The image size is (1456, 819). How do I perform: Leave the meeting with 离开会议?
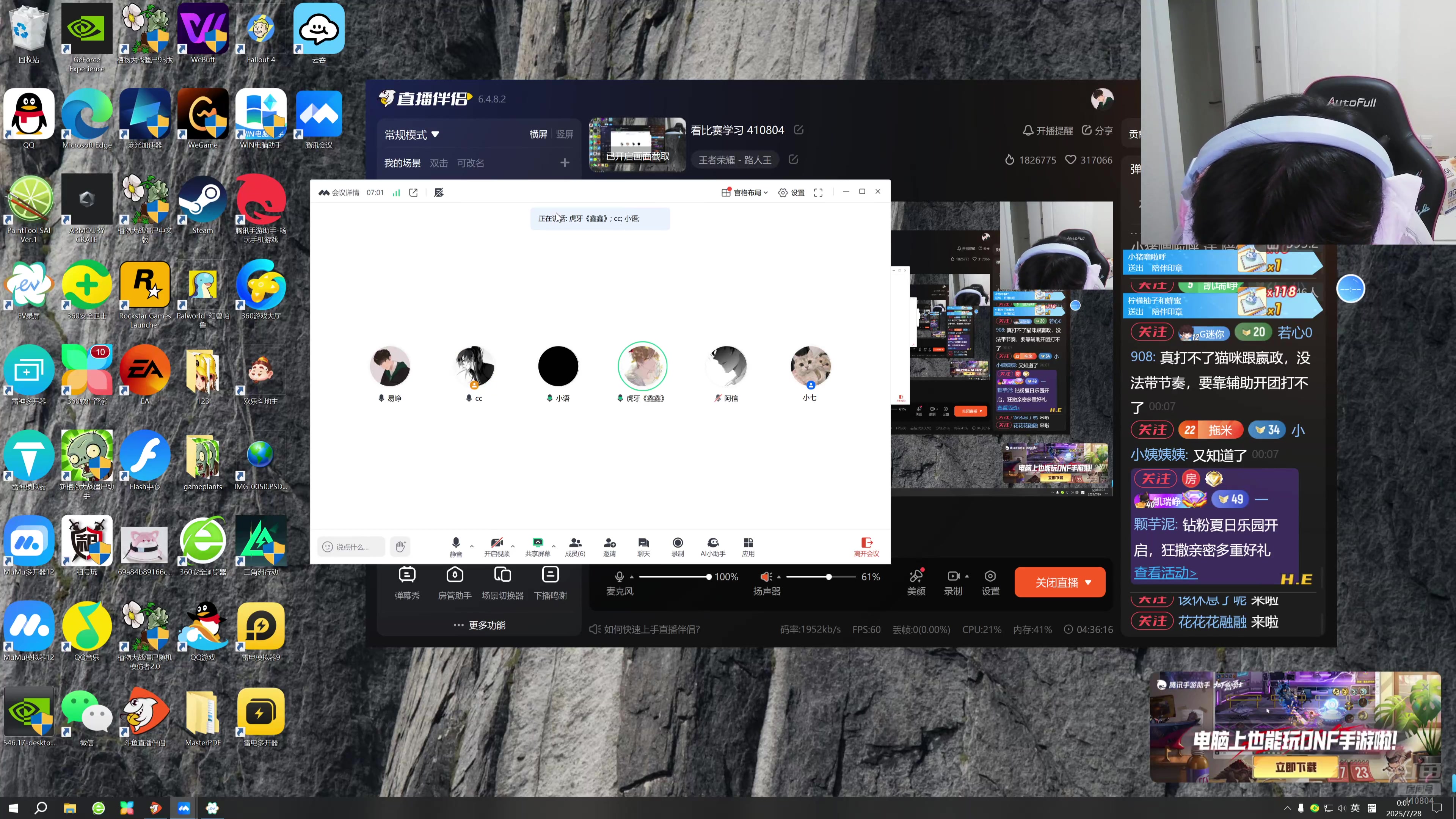pyautogui.click(x=866, y=546)
